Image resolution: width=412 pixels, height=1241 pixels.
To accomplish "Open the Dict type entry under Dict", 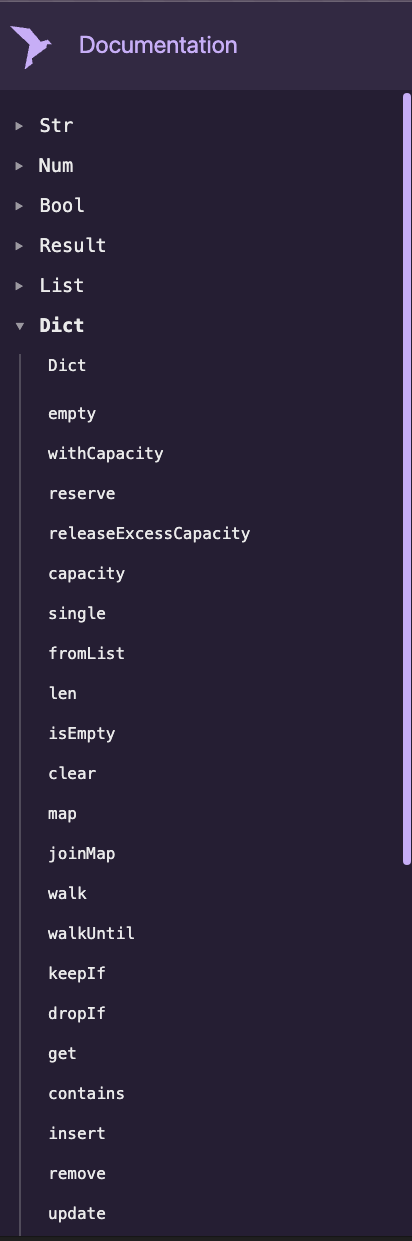I will 67,365.
